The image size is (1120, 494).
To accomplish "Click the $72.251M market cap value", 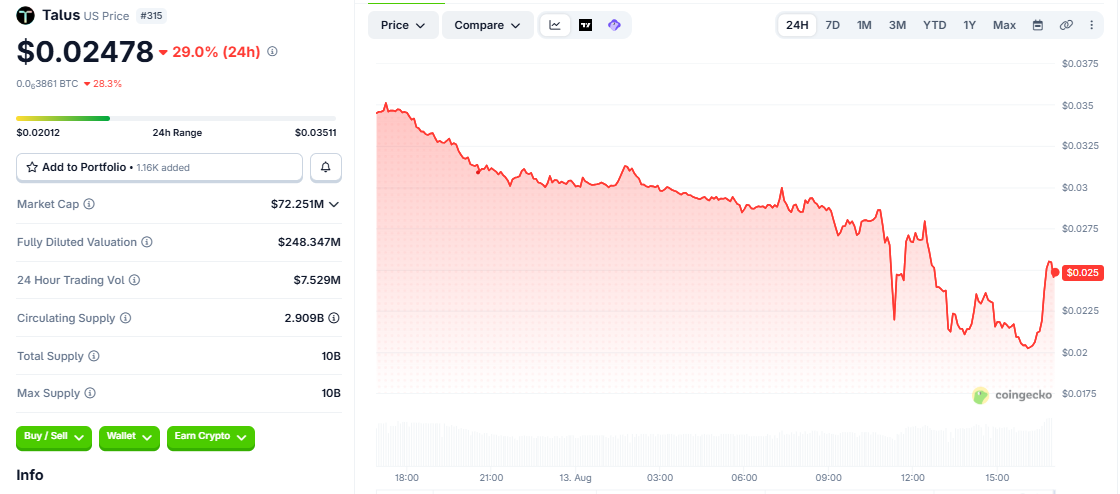I will click(x=297, y=204).
